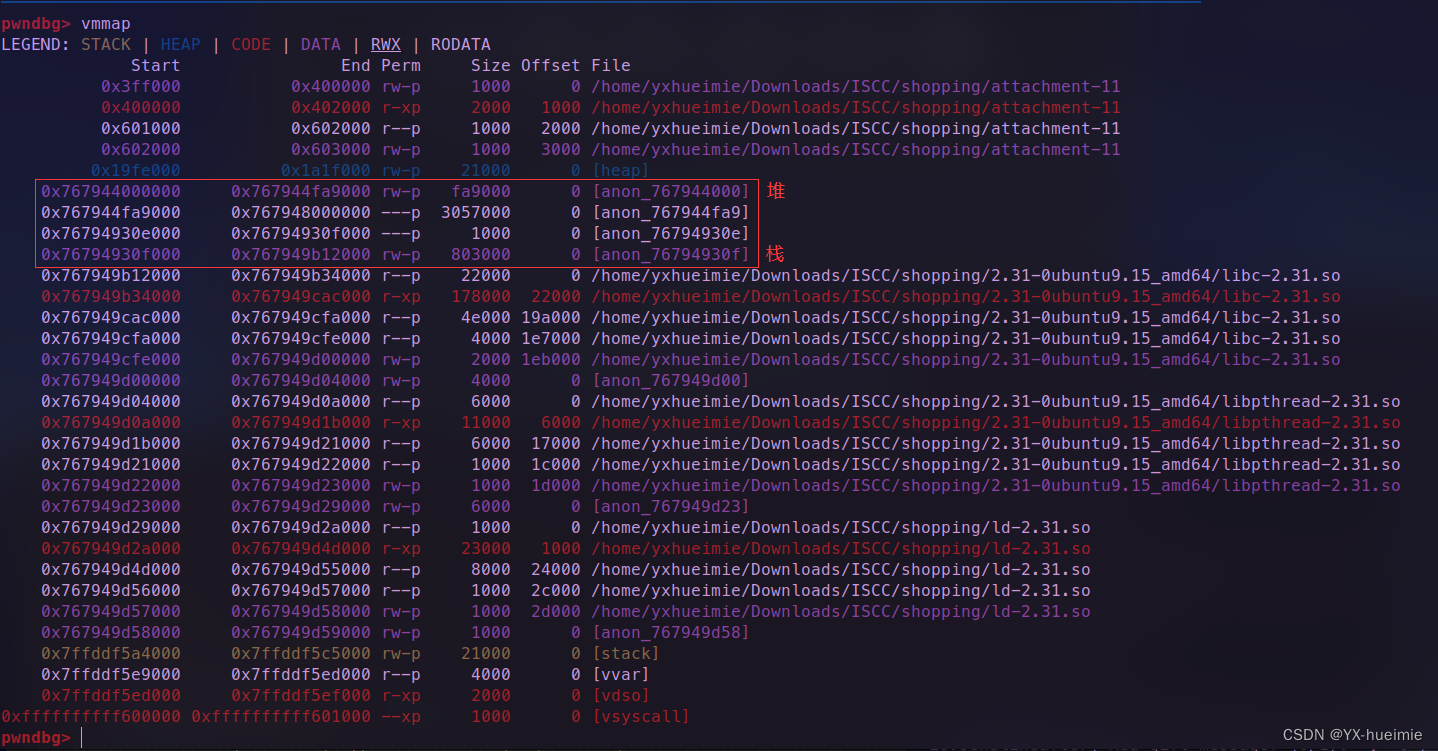This screenshot has height=751, width=1438.
Task: Select ld-2.31.so offset value 2d000
Action: (x=556, y=611)
